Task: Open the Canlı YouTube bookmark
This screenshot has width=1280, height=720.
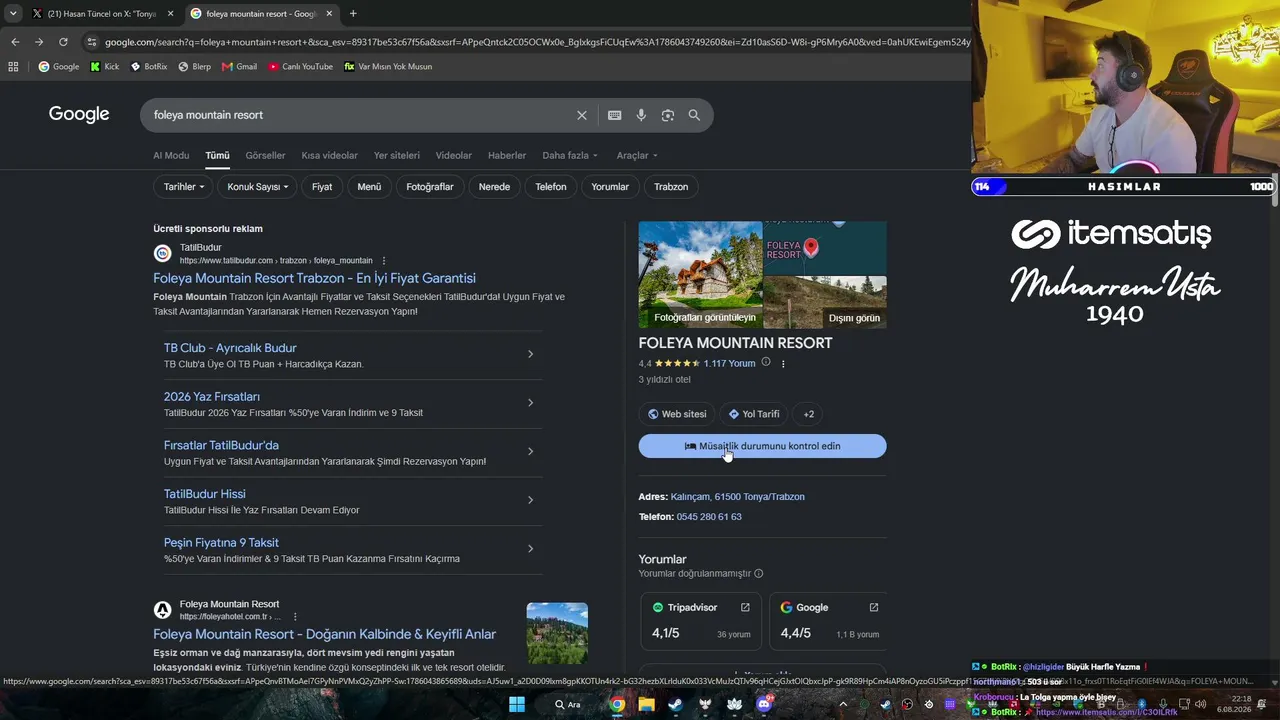Action: coord(300,67)
